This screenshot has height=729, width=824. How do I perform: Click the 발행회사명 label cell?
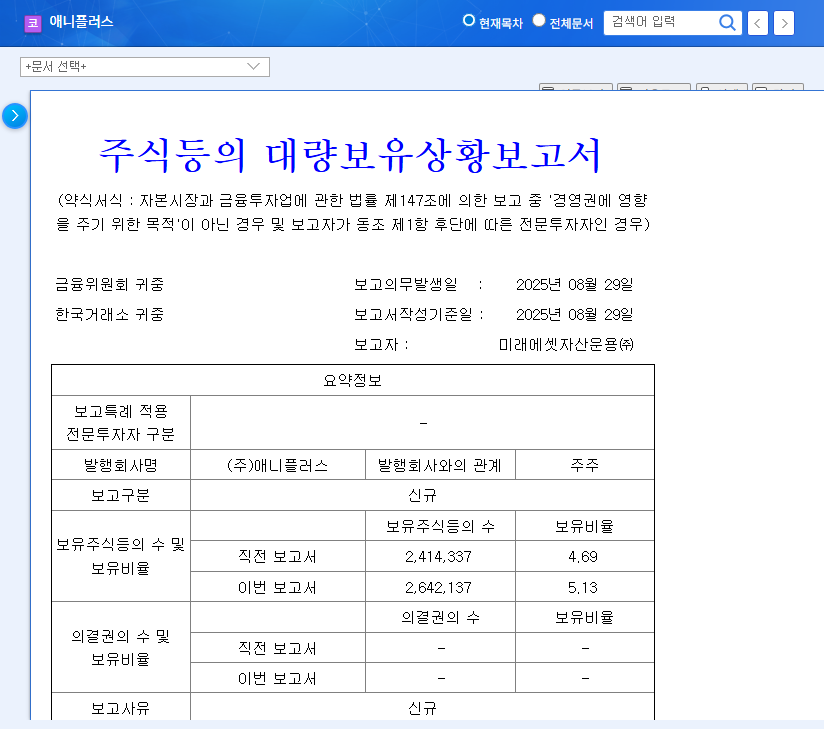pyautogui.click(x=121, y=465)
